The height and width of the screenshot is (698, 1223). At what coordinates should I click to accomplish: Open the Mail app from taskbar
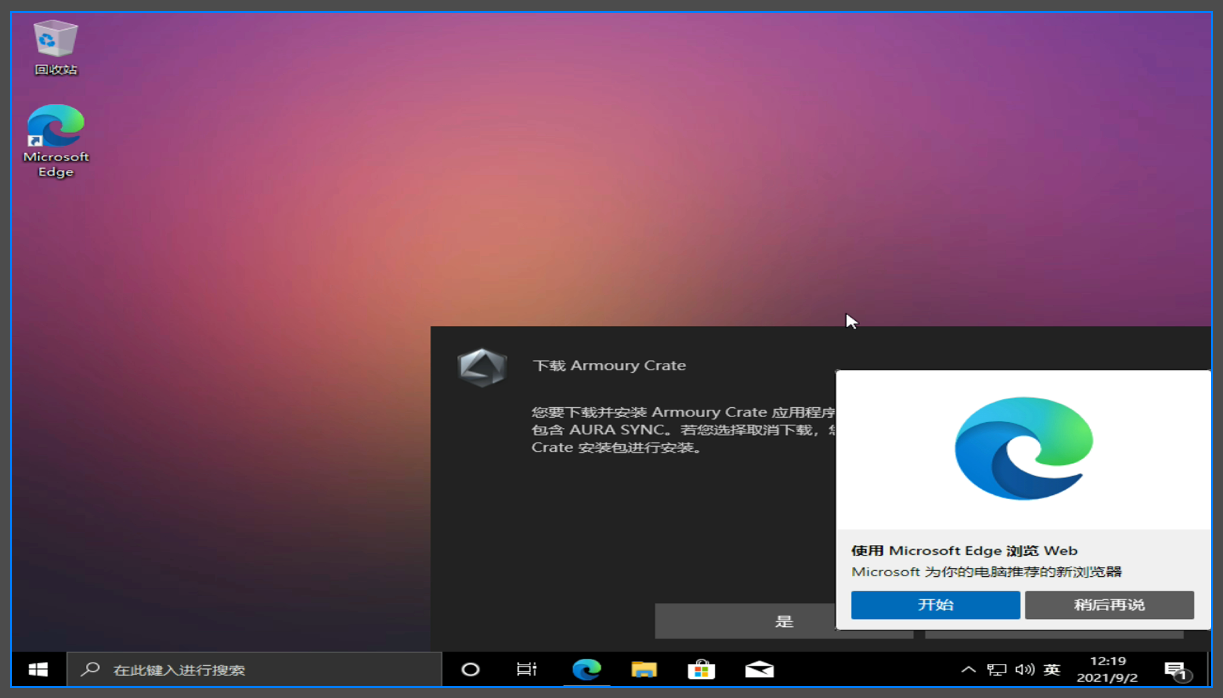[759, 669]
